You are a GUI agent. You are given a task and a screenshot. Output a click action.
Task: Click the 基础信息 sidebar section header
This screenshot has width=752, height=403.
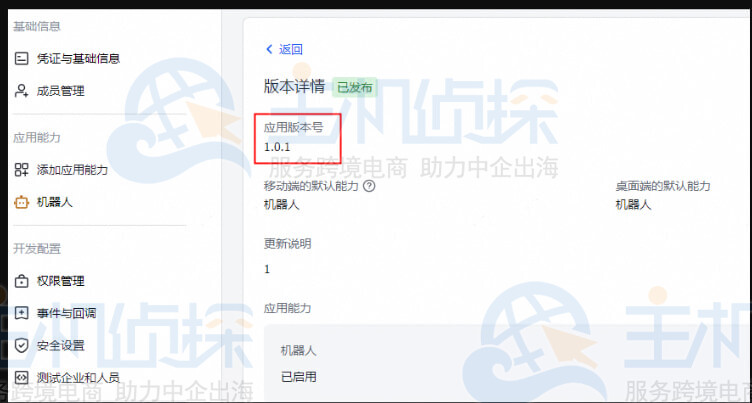point(37,26)
